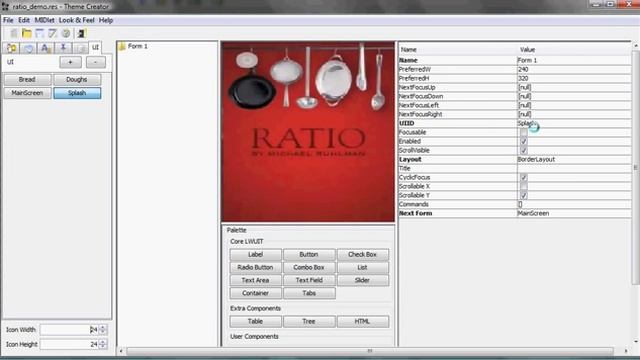Click the Layout value 'BorderLayout'

[x=574, y=159]
